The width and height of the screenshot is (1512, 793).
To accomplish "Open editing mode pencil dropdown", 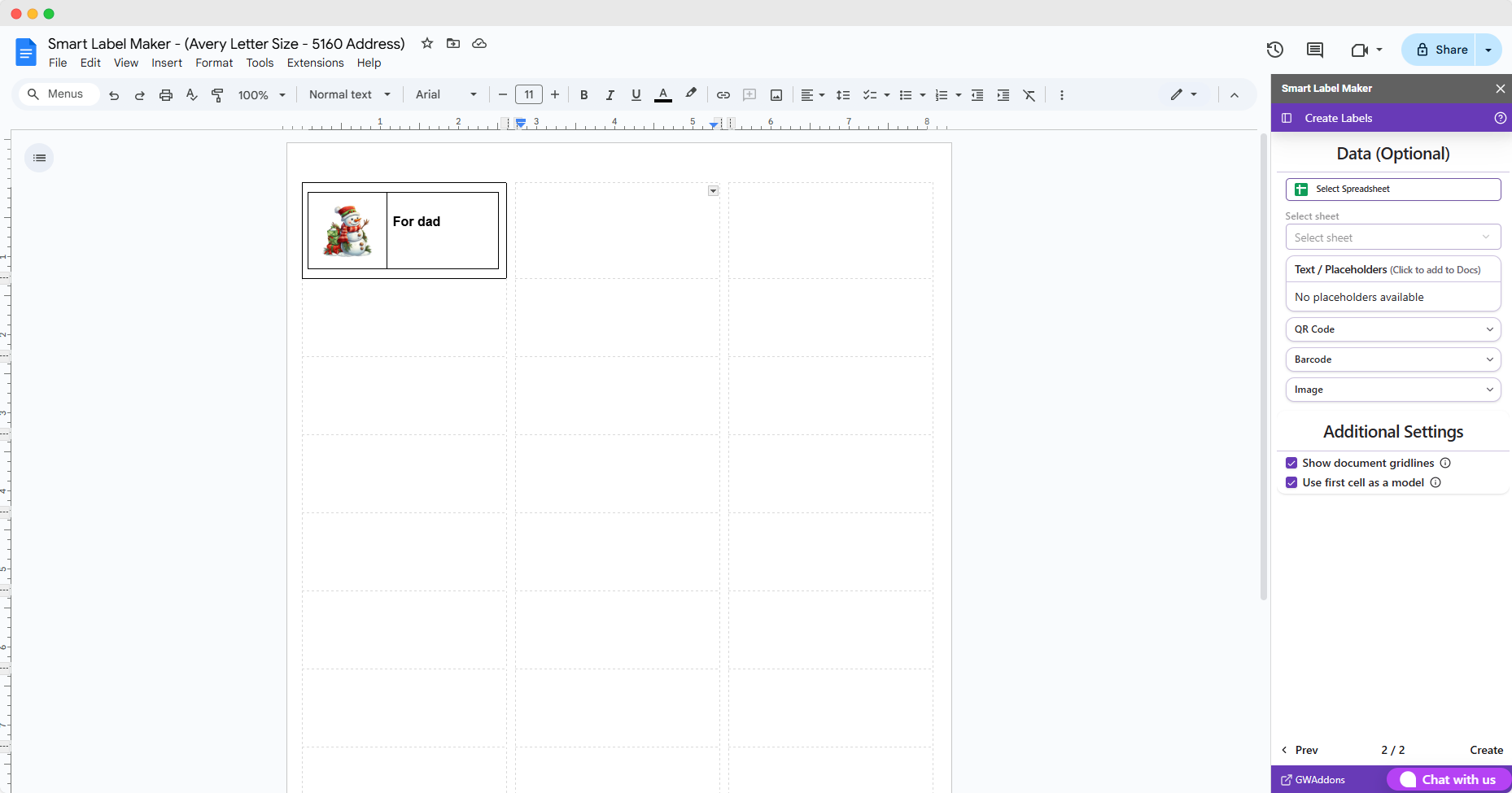I will tap(1183, 94).
